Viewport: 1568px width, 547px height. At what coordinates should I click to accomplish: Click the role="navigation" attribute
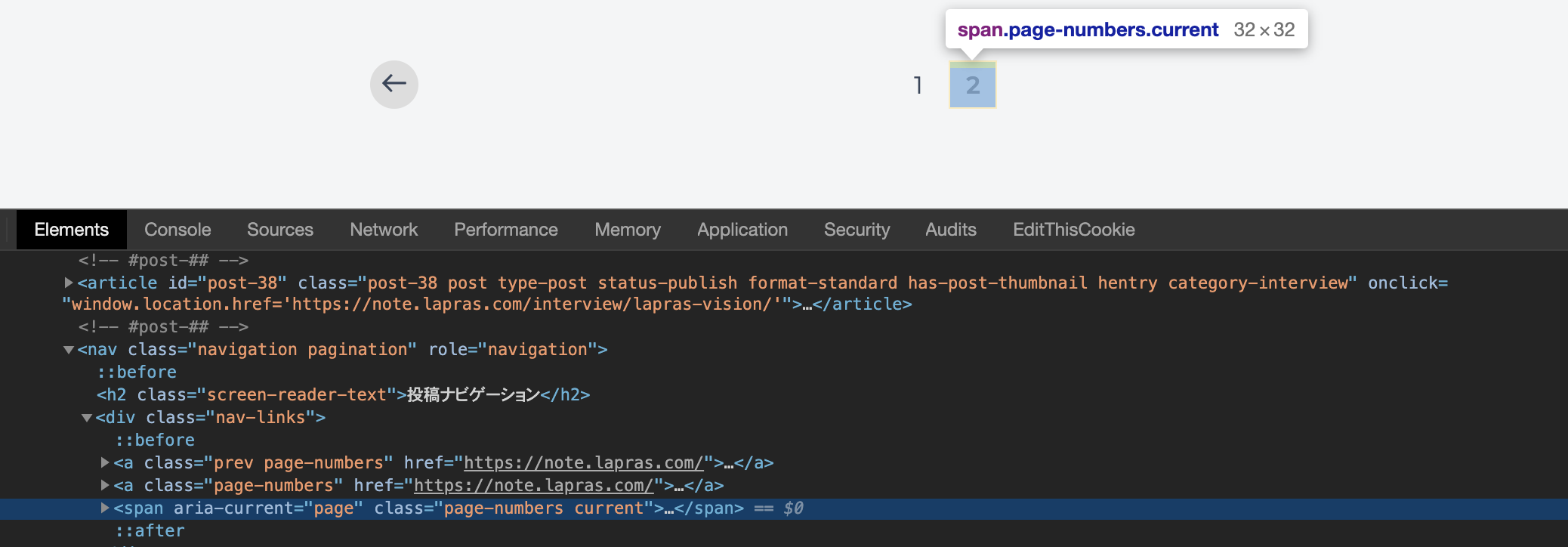pyautogui.click(x=513, y=349)
